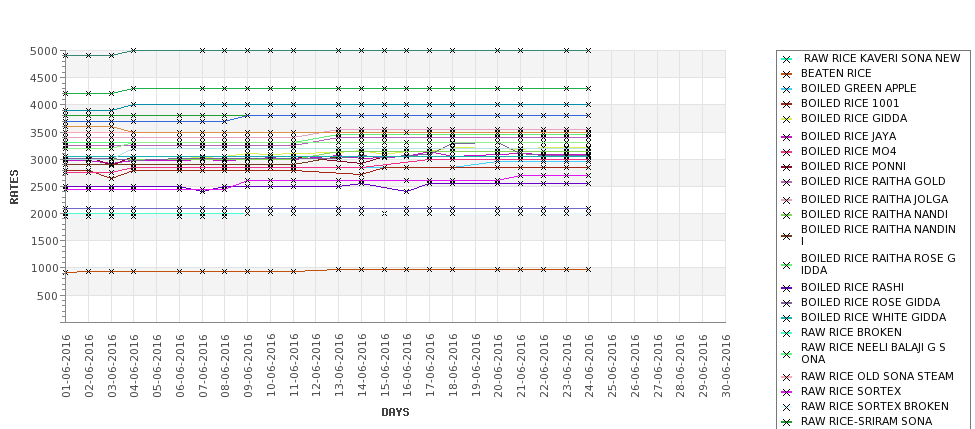Select the BOILED RICE WHITE GIDDA legend label
The image size is (975, 429).
(873, 317)
